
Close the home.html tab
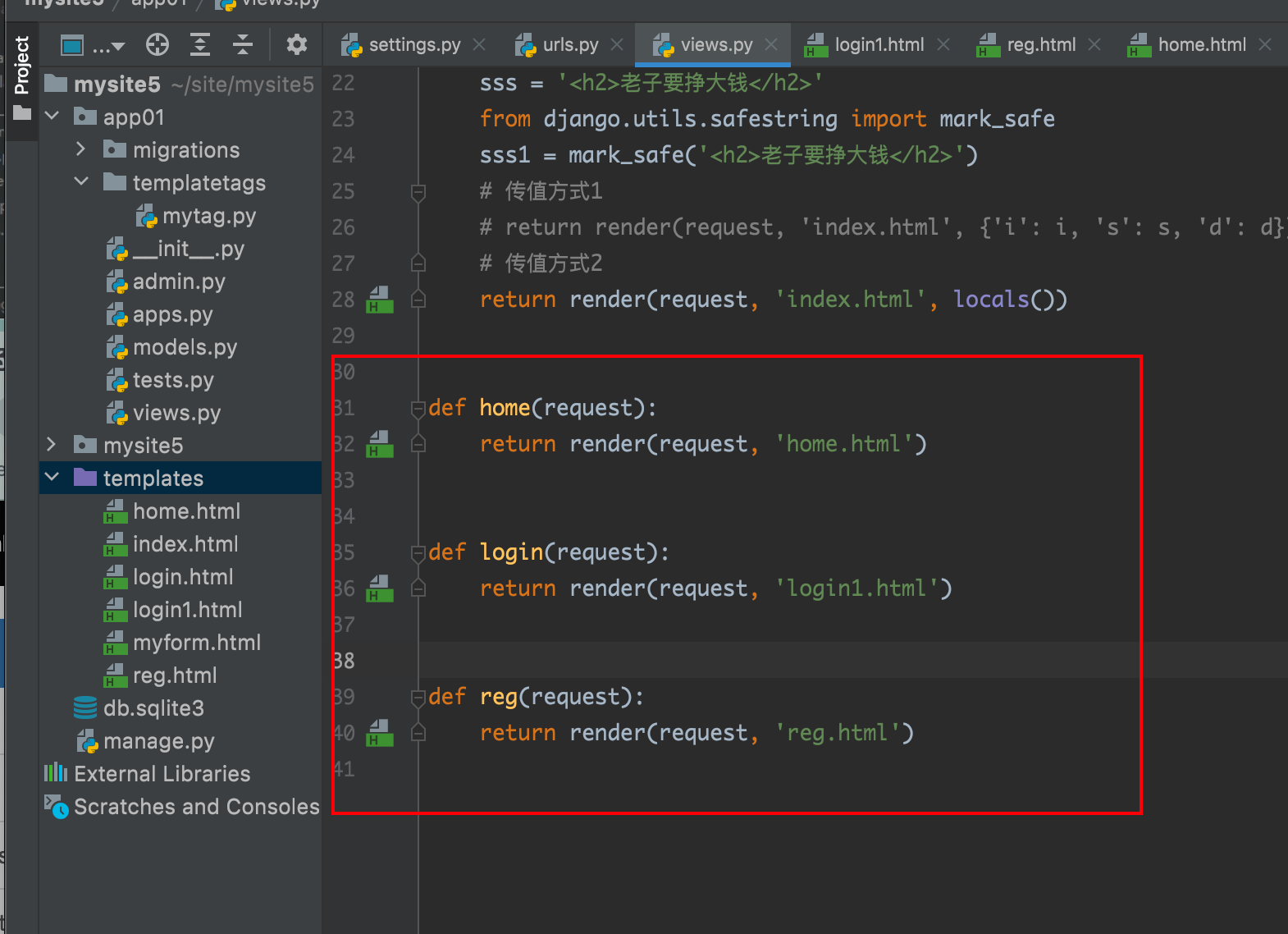[x=1265, y=45]
